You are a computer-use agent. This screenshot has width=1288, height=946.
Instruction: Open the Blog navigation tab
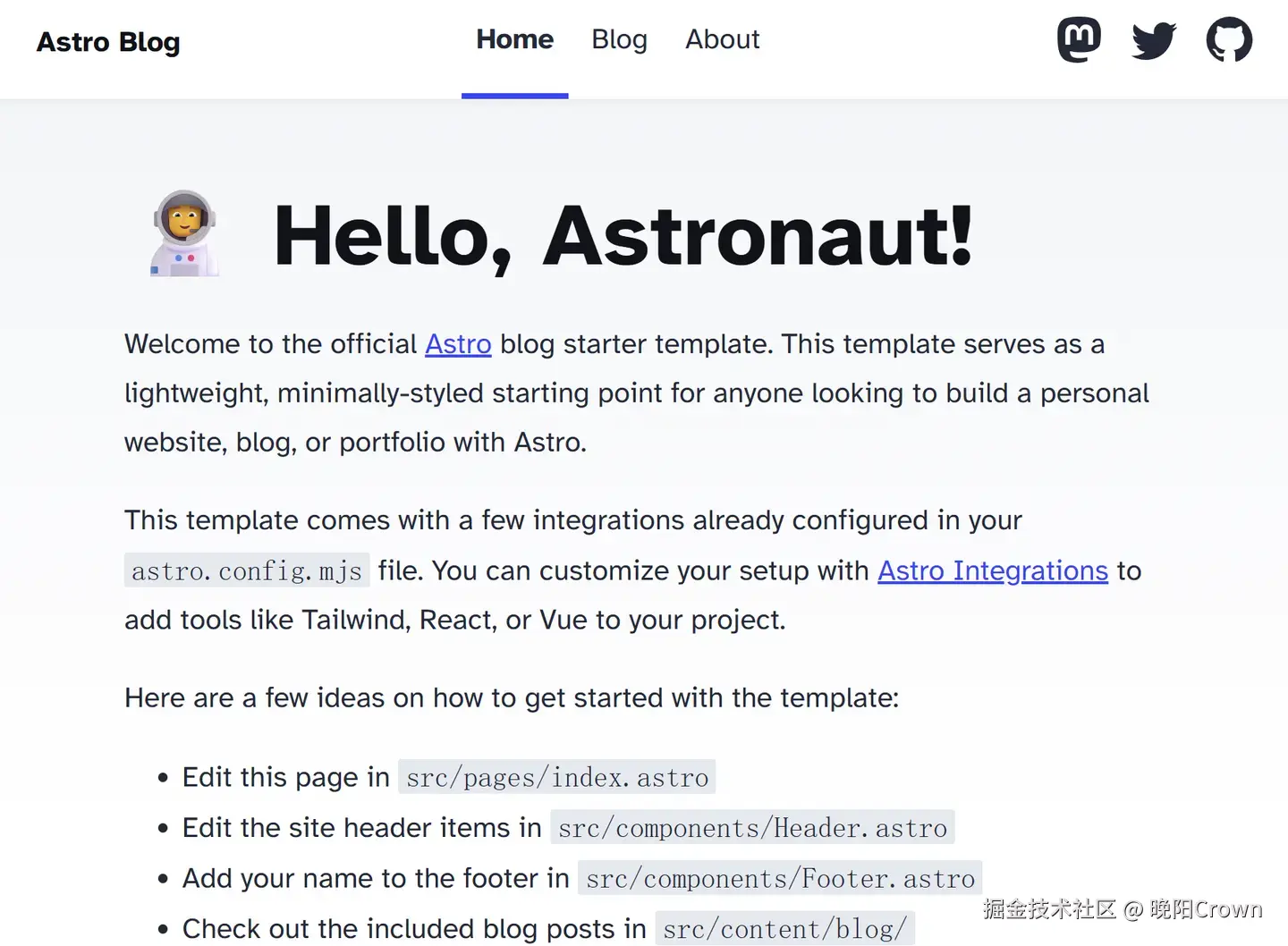point(619,39)
